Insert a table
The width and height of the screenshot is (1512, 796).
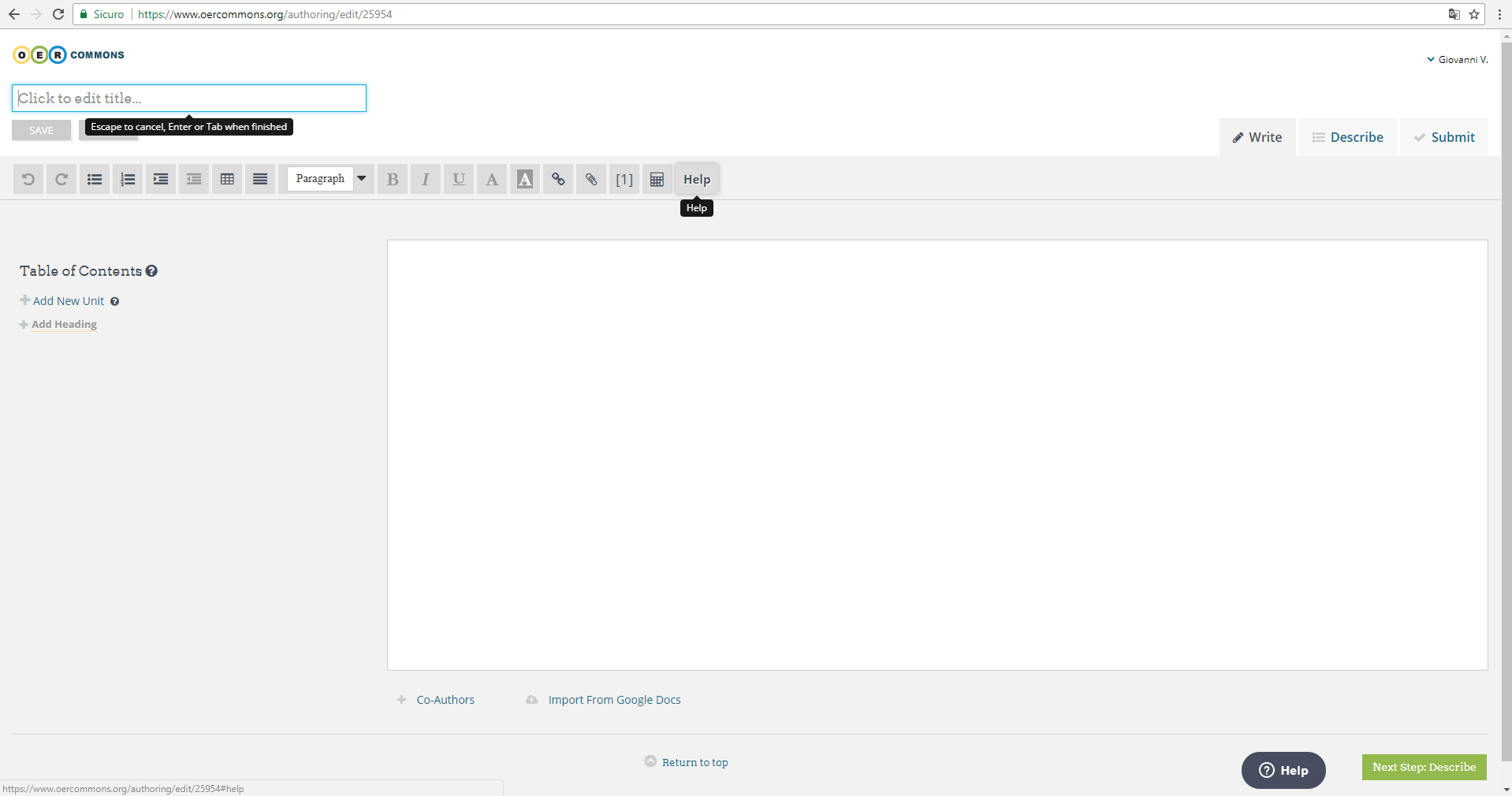[227, 180]
